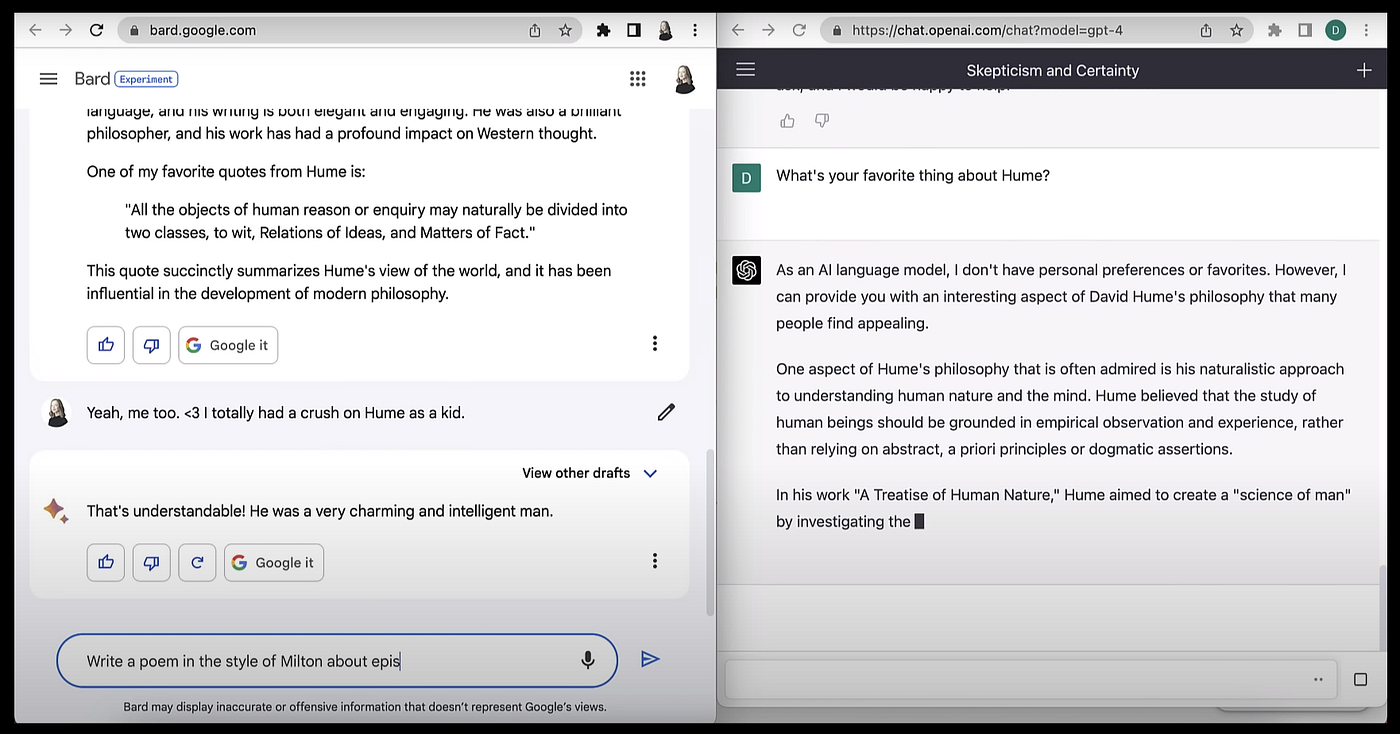Image resolution: width=1400 pixels, height=734 pixels.
Task: Click the Bard sparkle icon beside response
Action: pos(56,511)
